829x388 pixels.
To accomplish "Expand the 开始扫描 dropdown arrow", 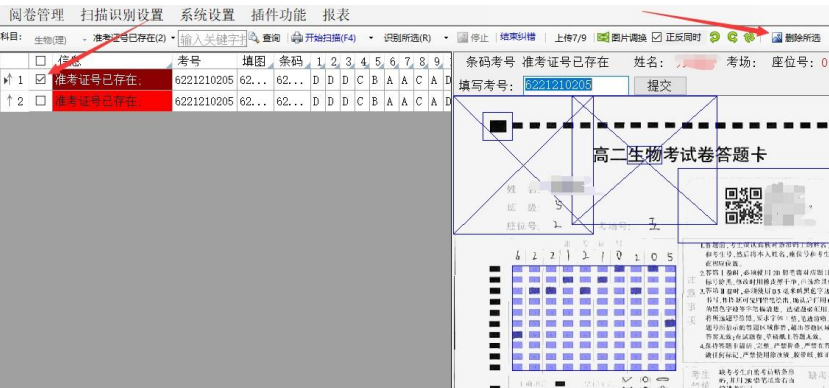I will (371, 38).
